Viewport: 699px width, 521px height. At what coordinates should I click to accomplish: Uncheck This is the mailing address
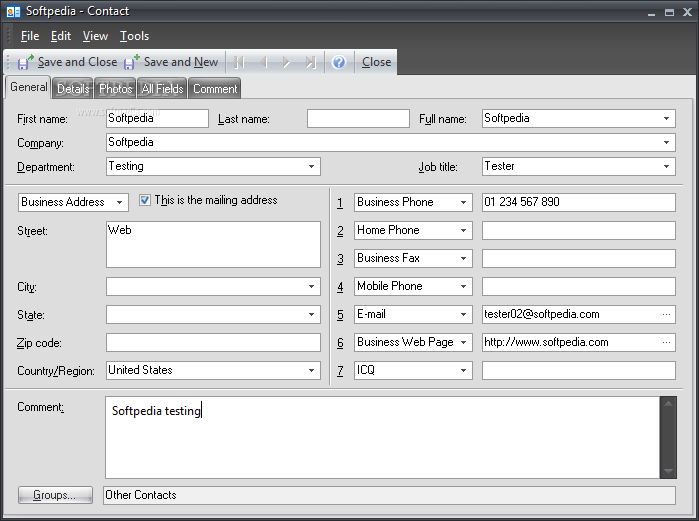[145, 200]
